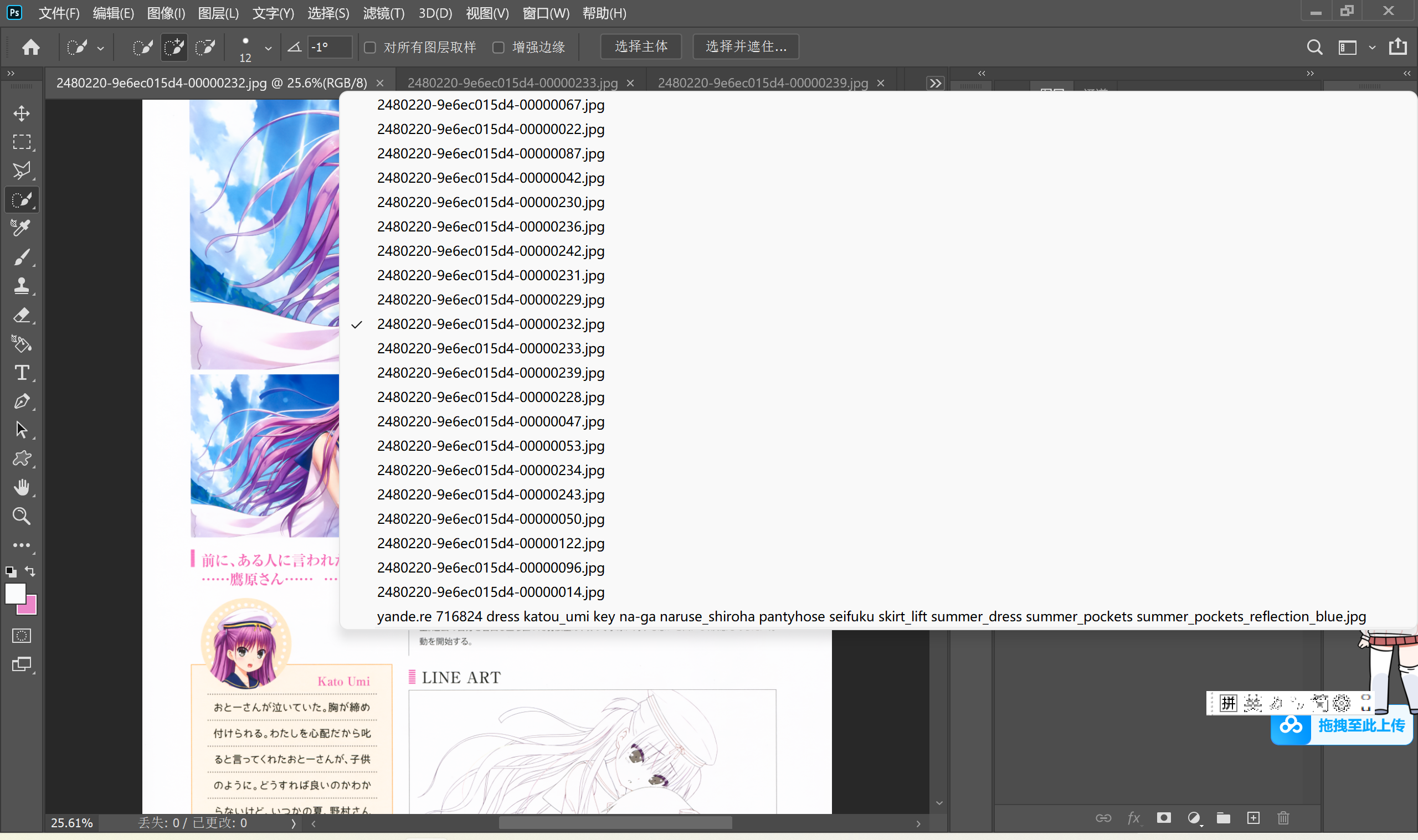
Task: Select the Brush tool
Action: [x=22, y=257]
